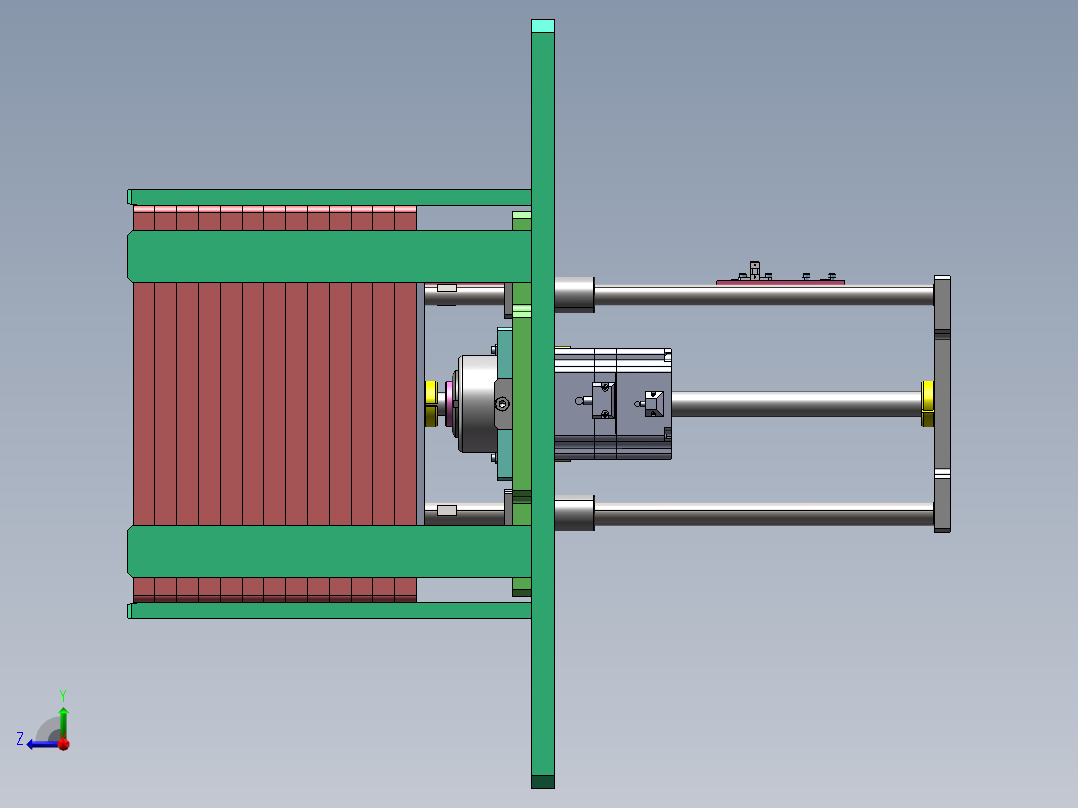Select the lower thick green support arm
The width and height of the screenshot is (1078, 808).
click(329, 552)
